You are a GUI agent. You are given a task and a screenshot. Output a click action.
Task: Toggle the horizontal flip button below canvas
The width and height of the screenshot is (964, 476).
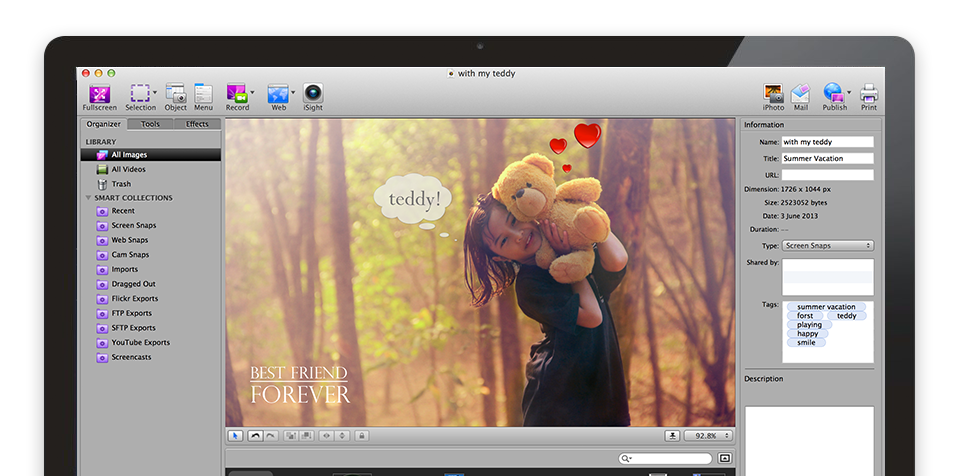tap(325, 436)
